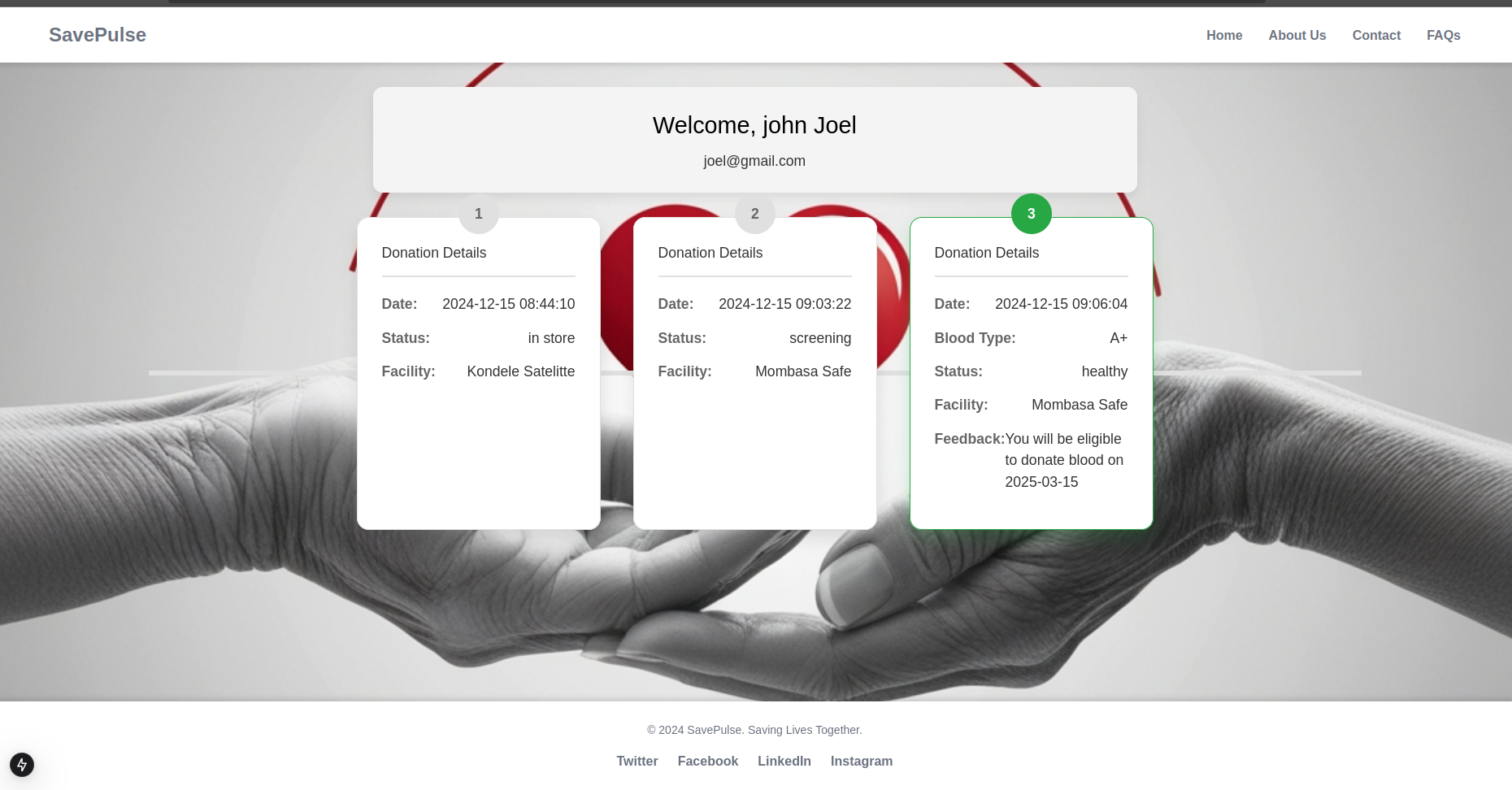
Task: Select donation step circle 2
Action: 754,214
